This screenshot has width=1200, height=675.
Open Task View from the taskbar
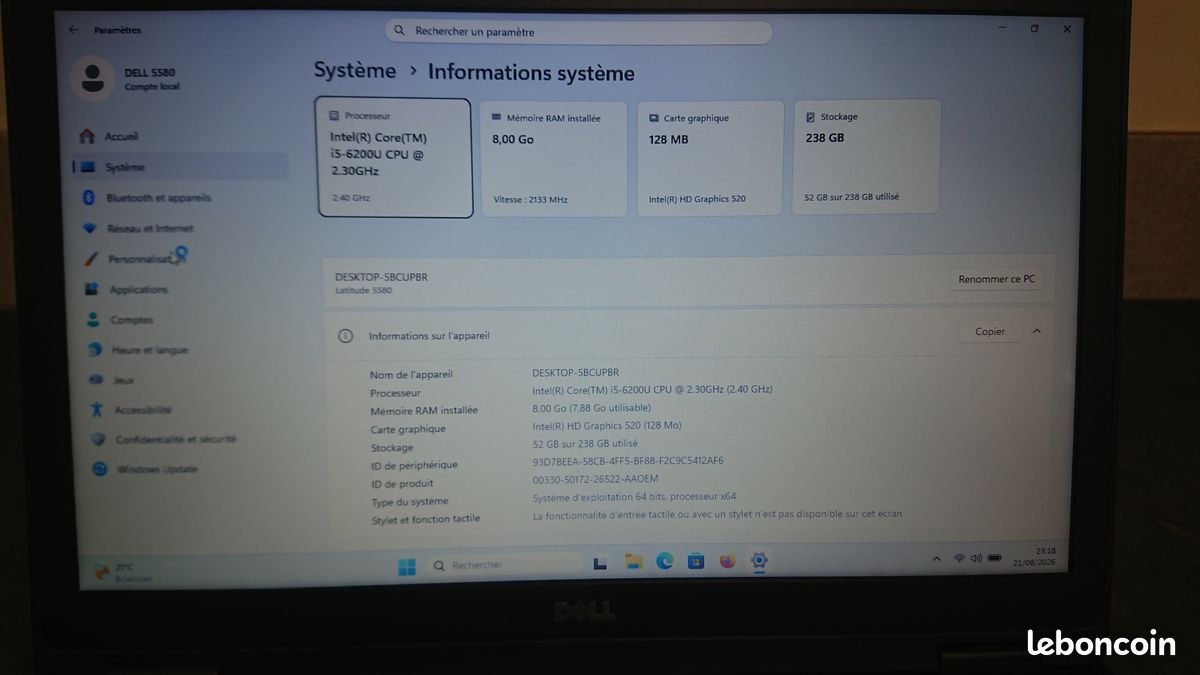click(x=601, y=563)
